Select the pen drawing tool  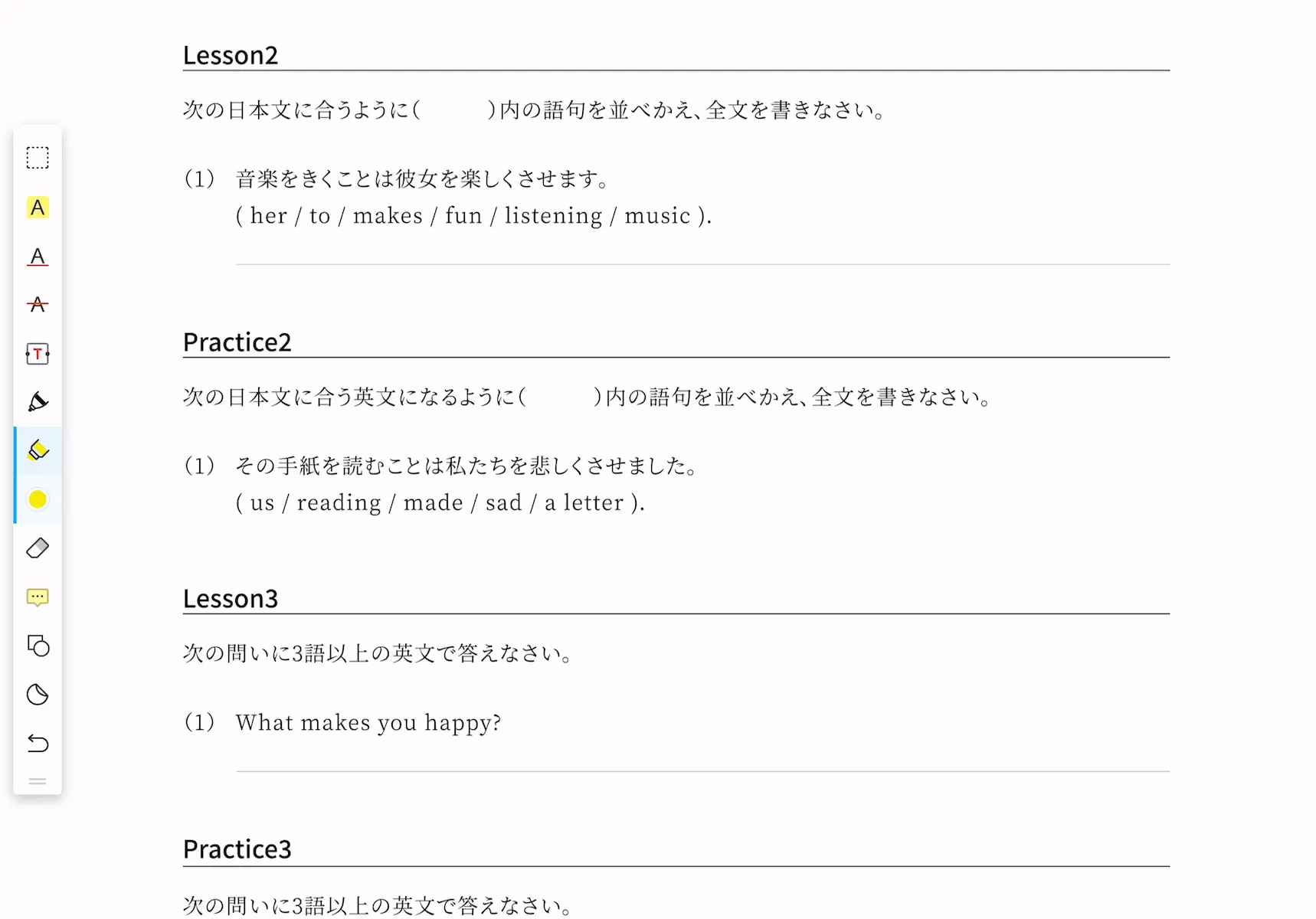pyautogui.click(x=38, y=402)
